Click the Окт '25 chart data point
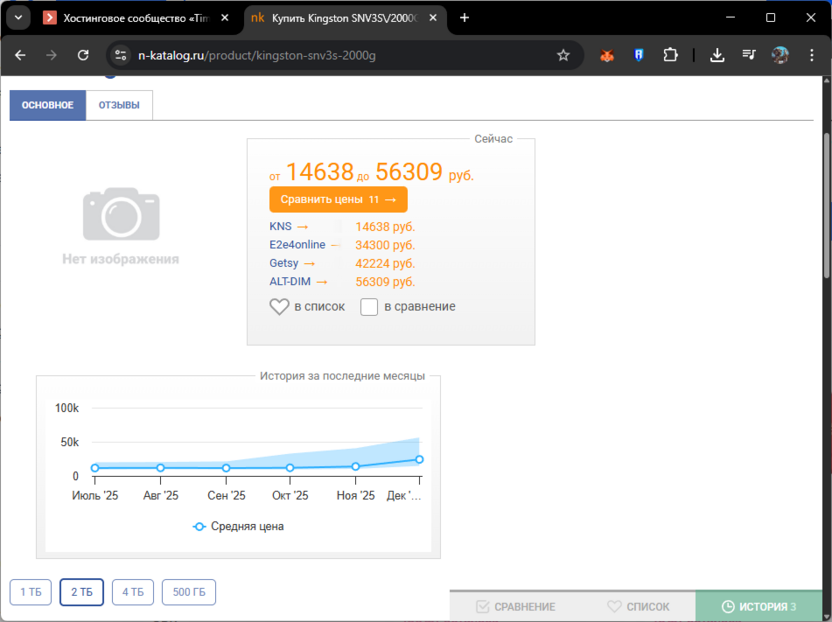Screen dimensions: 832x622 coord(290,468)
